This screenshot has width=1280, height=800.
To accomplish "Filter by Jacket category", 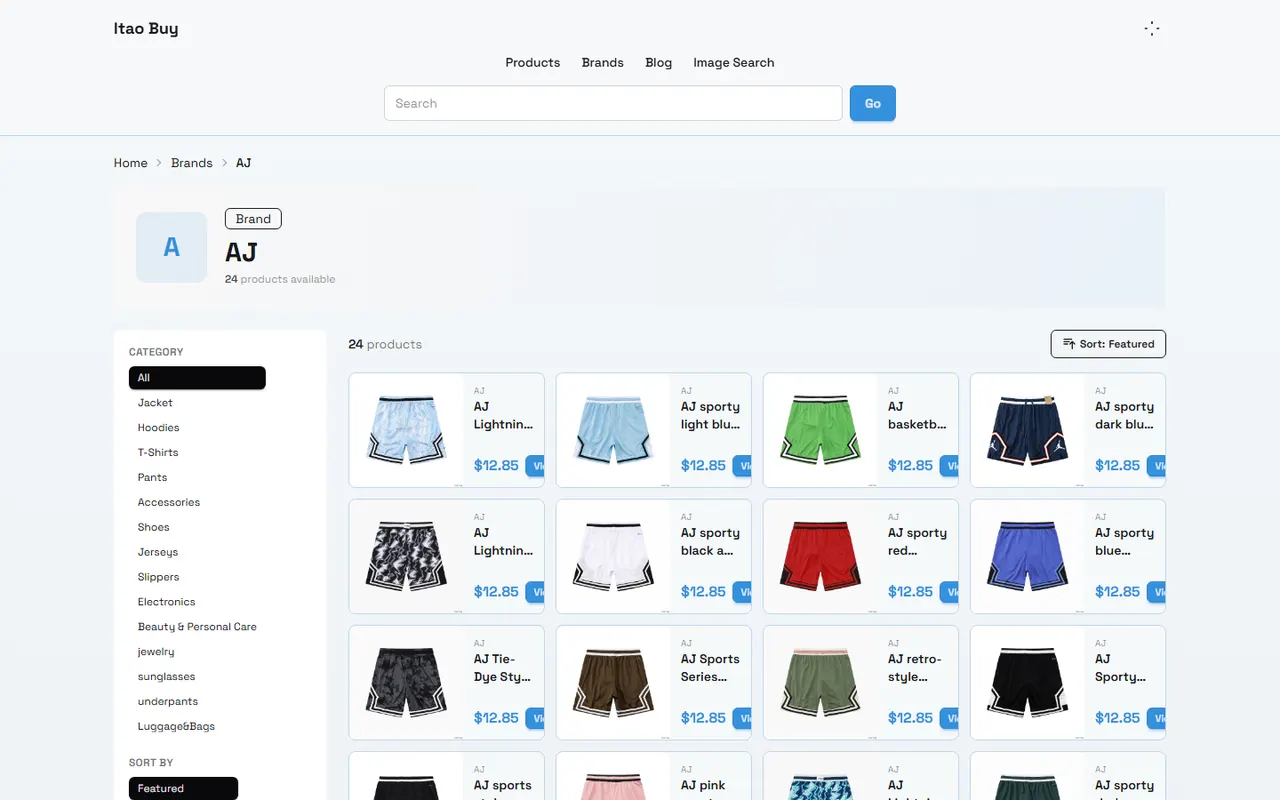I will [155, 403].
